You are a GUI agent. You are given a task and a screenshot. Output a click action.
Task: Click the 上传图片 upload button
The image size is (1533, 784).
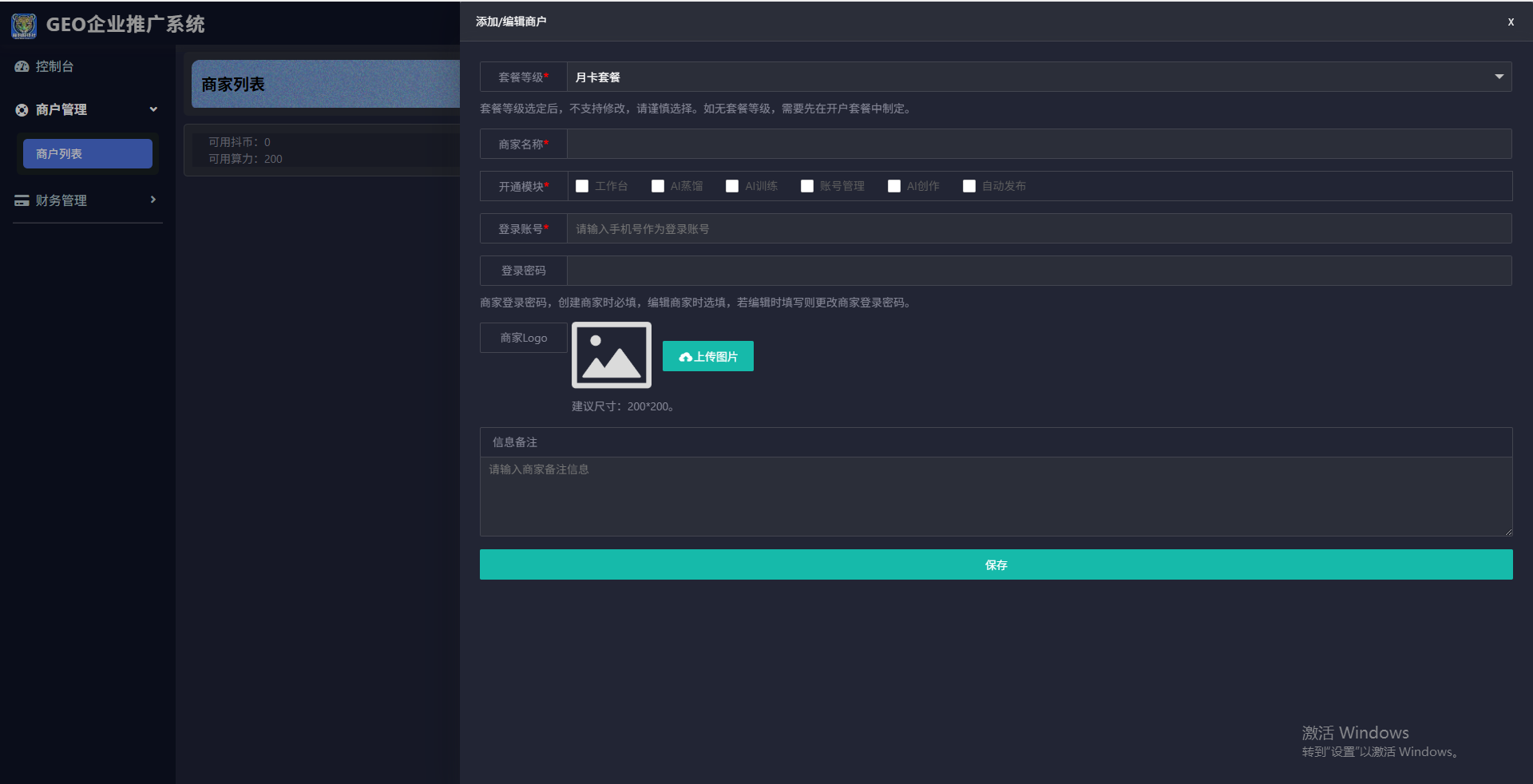pyautogui.click(x=707, y=357)
